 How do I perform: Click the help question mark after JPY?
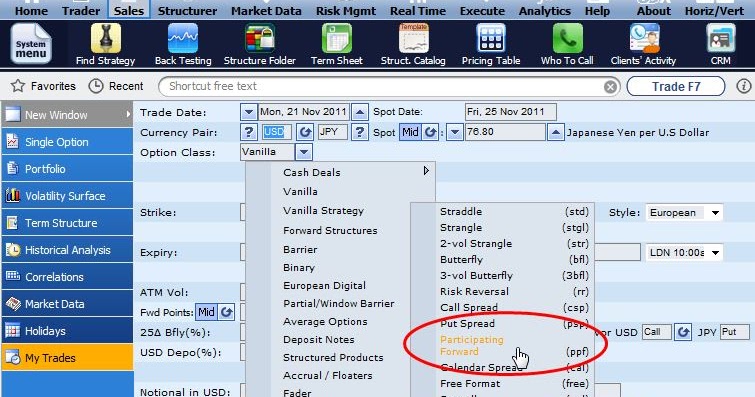359,132
